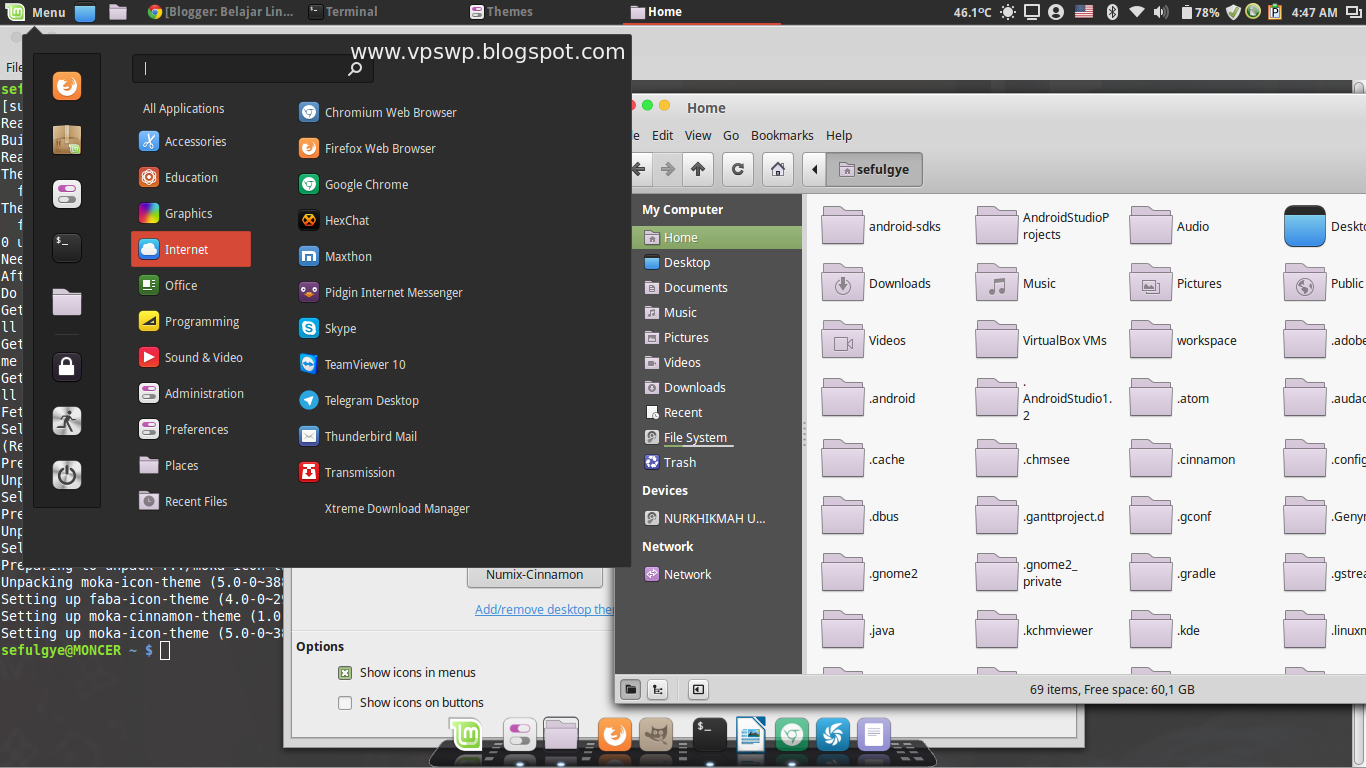
Task: Click the Wi-Fi network icon in the panel
Action: coord(1136,12)
